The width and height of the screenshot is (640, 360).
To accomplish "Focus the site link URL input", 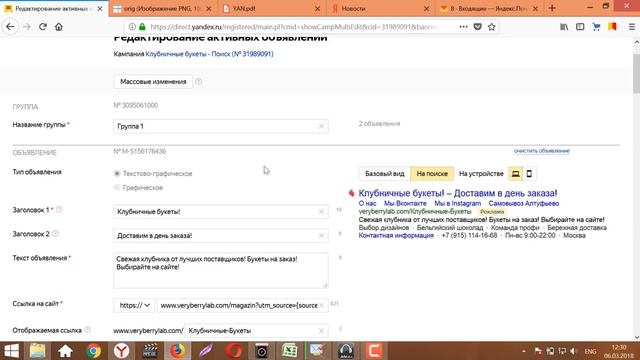I will (x=243, y=305).
